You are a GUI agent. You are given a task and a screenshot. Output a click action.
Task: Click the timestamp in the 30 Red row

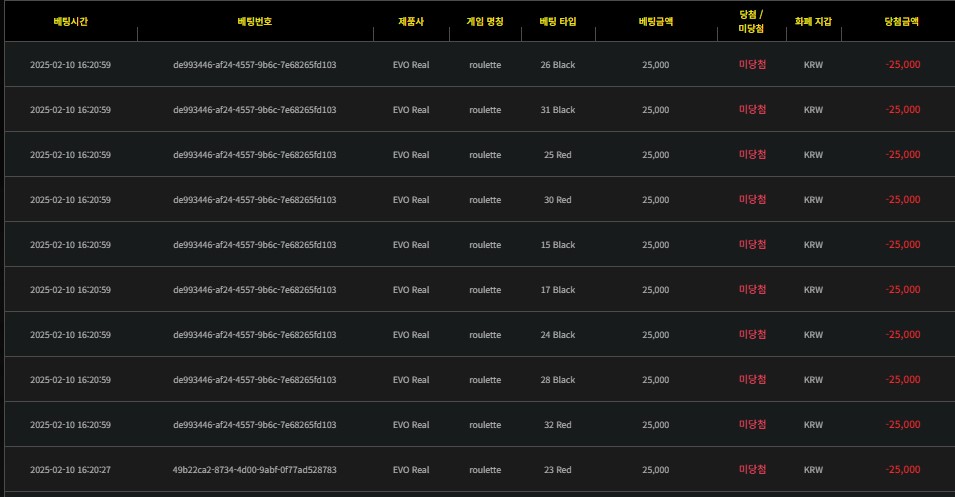(71, 200)
